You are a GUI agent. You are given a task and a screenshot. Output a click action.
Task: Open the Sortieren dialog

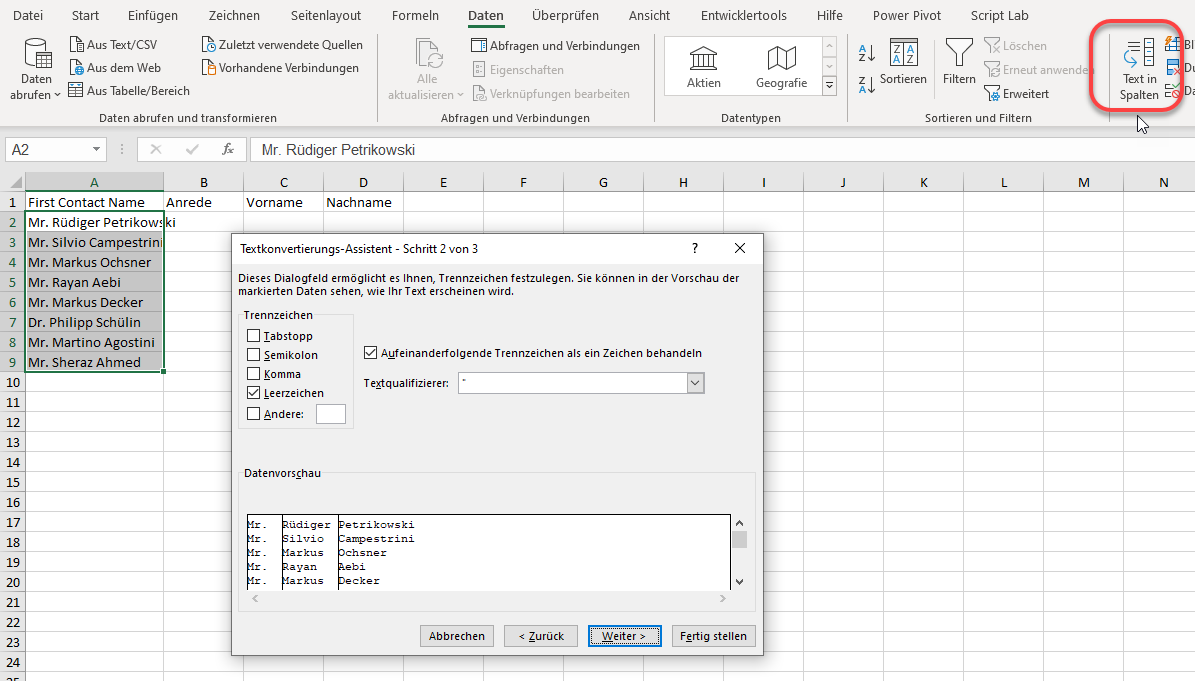pyautogui.click(x=903, y=62)
